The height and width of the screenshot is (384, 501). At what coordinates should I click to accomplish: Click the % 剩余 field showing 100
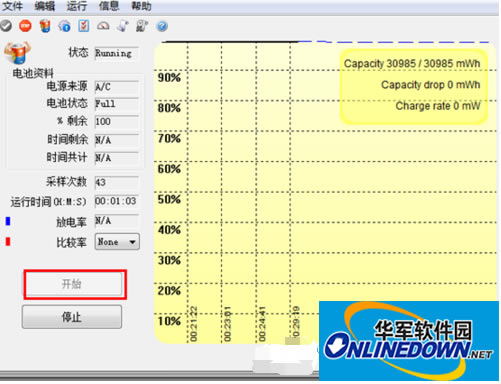pyautogui.click(x=116, y=122)
